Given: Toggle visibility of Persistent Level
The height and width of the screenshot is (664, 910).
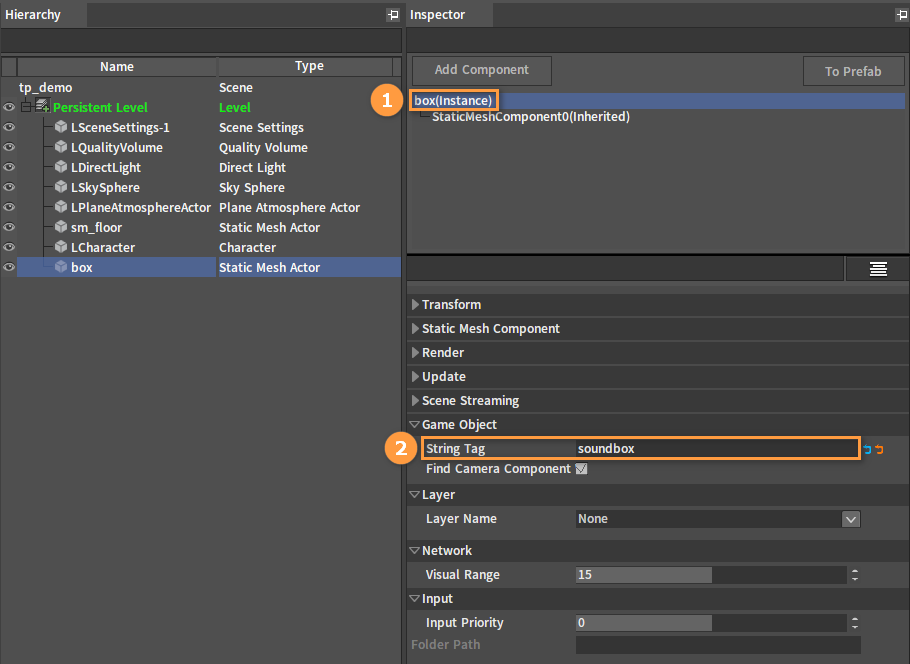Looking at the screenshot, I should pyautogui.click(x=9, y=107).
